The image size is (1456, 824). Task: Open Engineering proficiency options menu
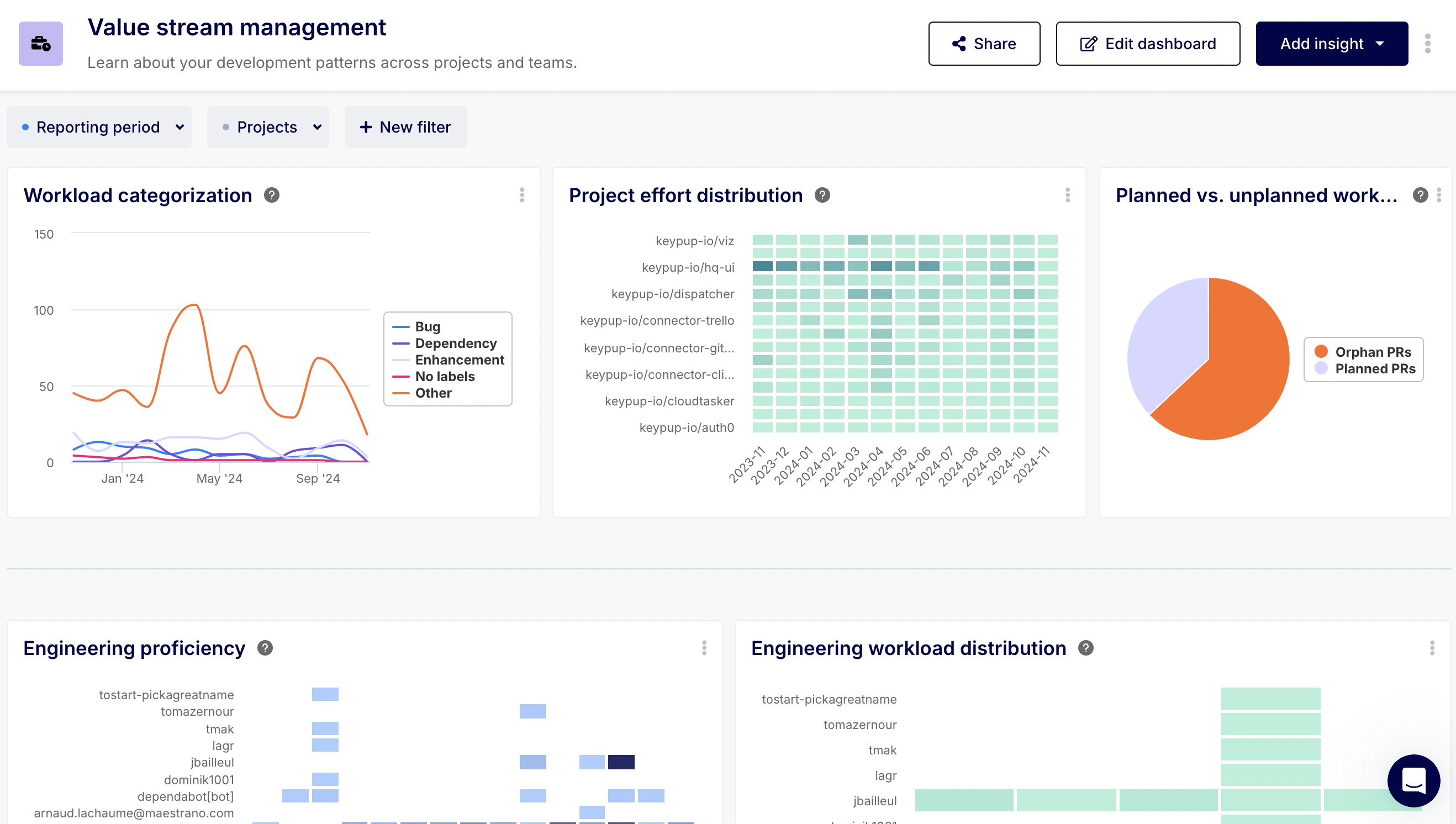click(x=704, y=648)
